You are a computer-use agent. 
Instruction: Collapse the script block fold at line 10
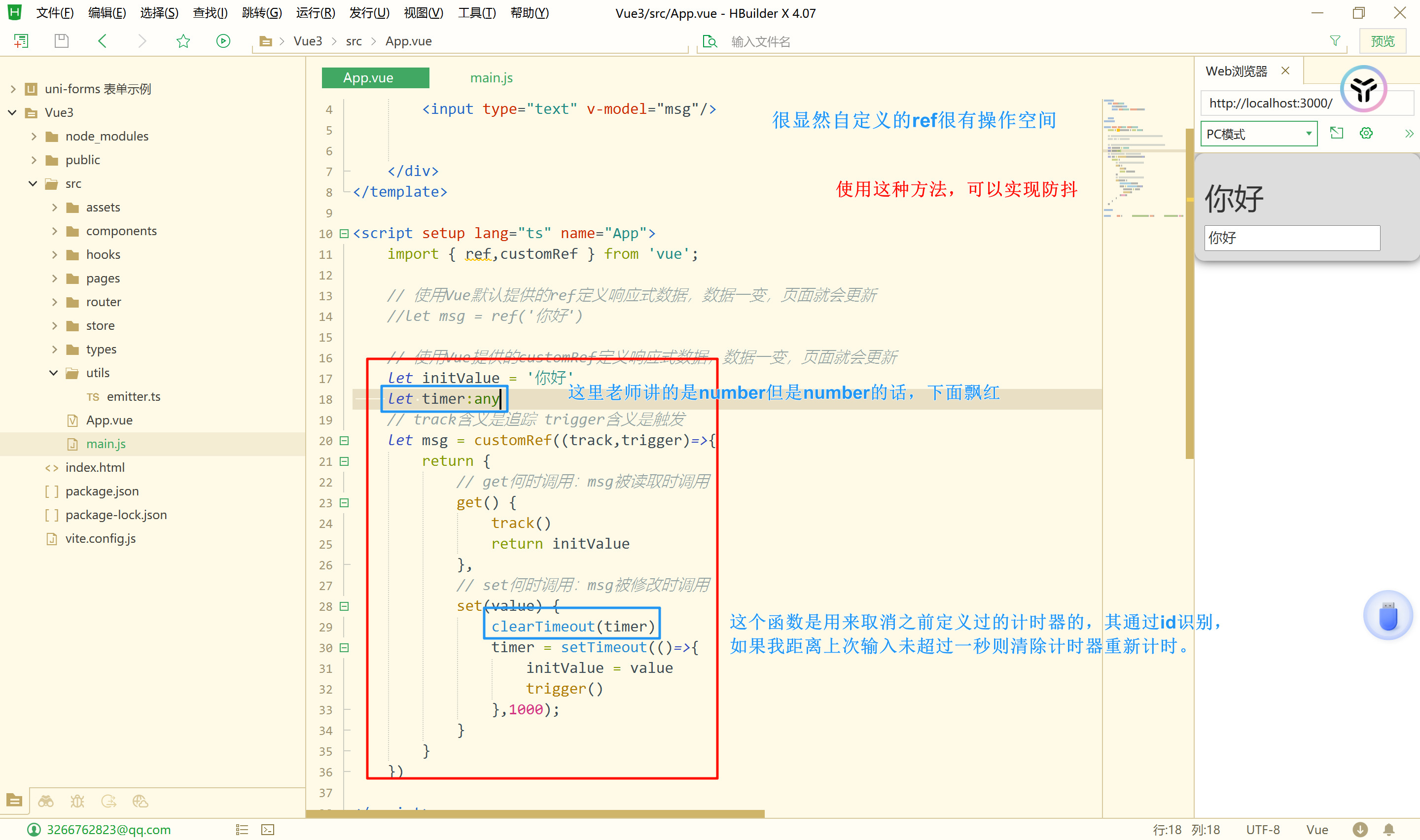coord(344,233)
